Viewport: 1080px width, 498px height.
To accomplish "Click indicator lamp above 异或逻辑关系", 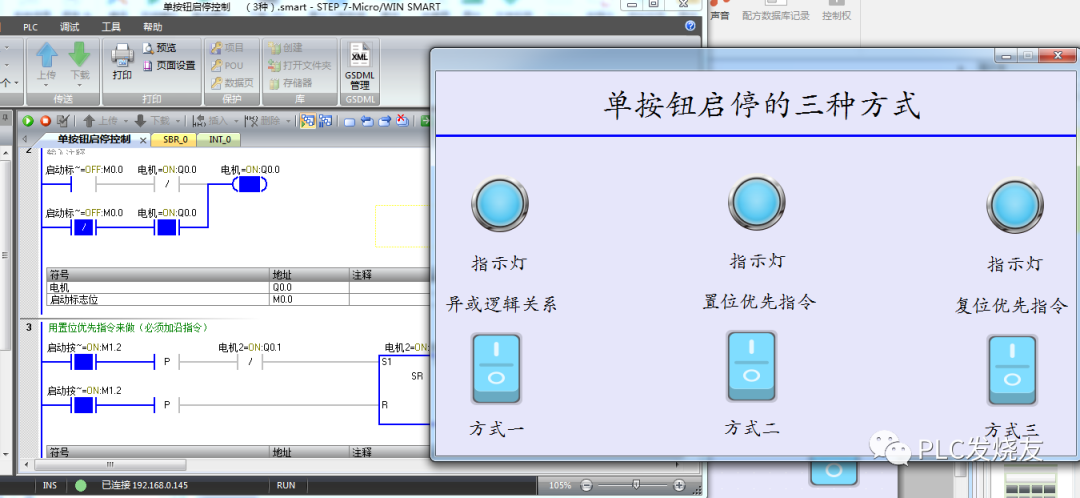I will pos(499,203).
